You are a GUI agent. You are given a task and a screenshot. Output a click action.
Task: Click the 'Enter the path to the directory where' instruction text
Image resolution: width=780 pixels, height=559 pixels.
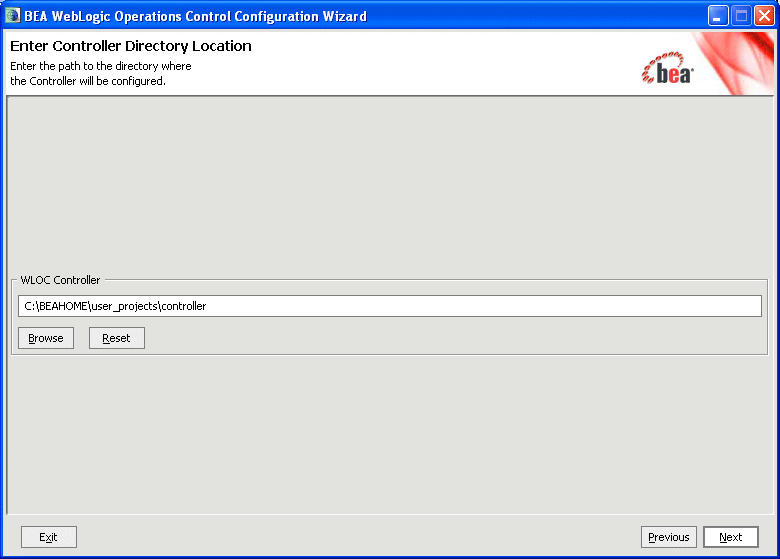(x=100, y=66)
